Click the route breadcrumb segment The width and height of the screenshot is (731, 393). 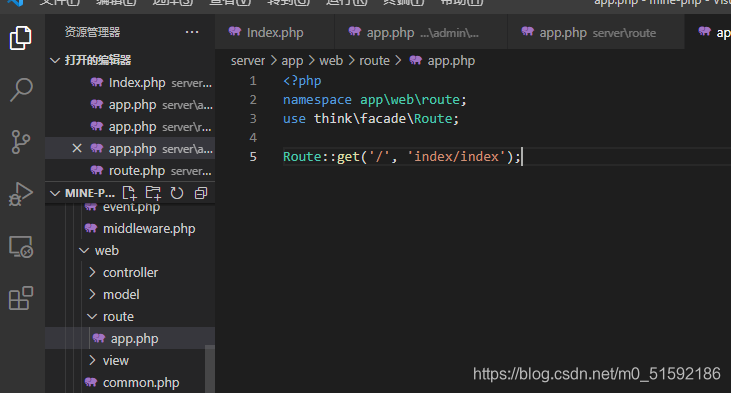[x=374, y=61]
